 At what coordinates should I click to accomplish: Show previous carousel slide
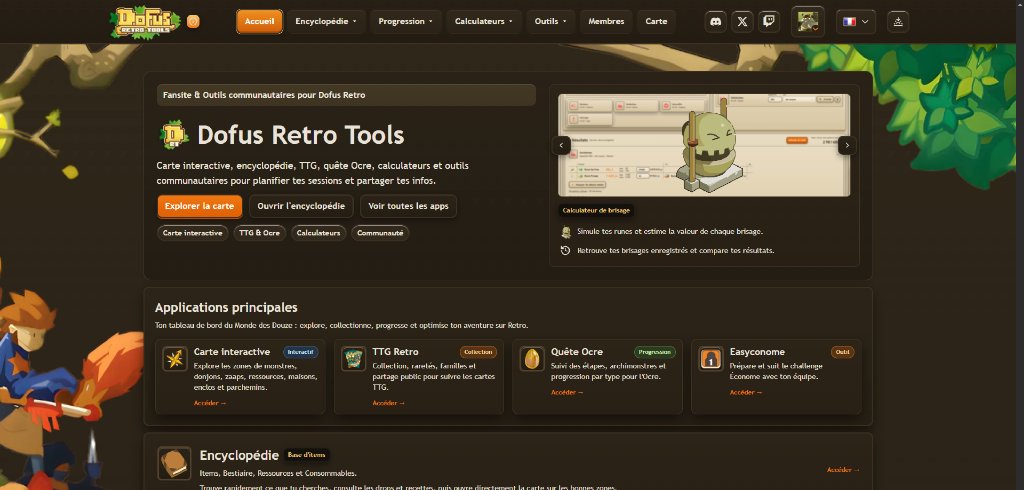(561, 146)
